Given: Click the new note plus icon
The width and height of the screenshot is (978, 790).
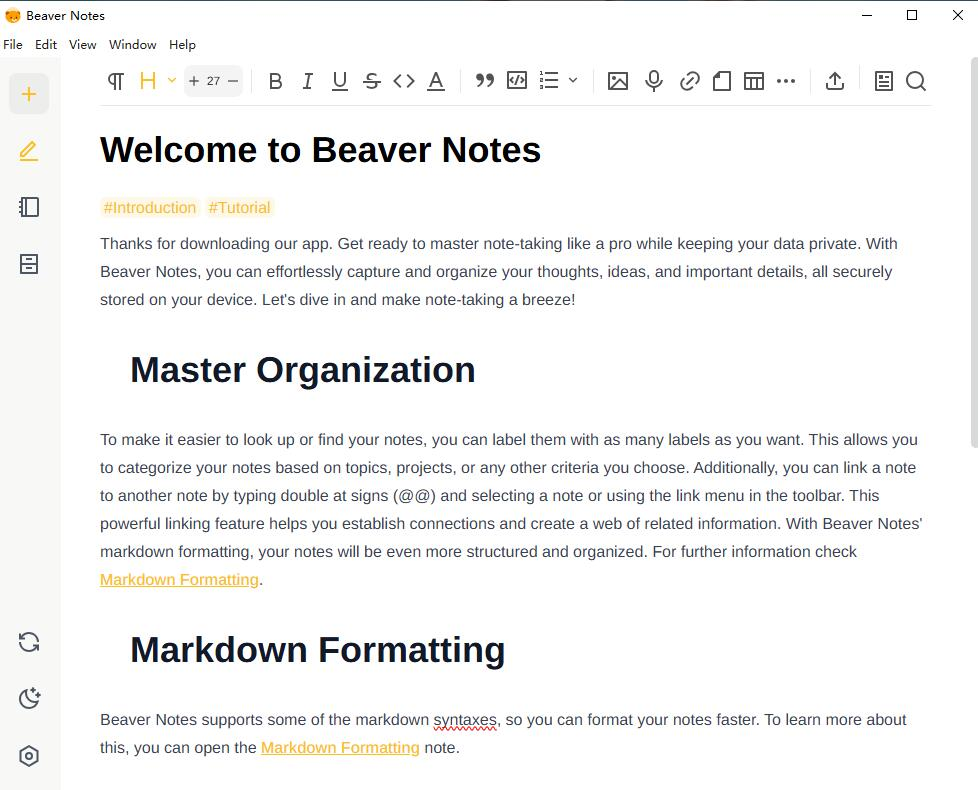Looking at the screenshot, I should [x=29, y=94].
